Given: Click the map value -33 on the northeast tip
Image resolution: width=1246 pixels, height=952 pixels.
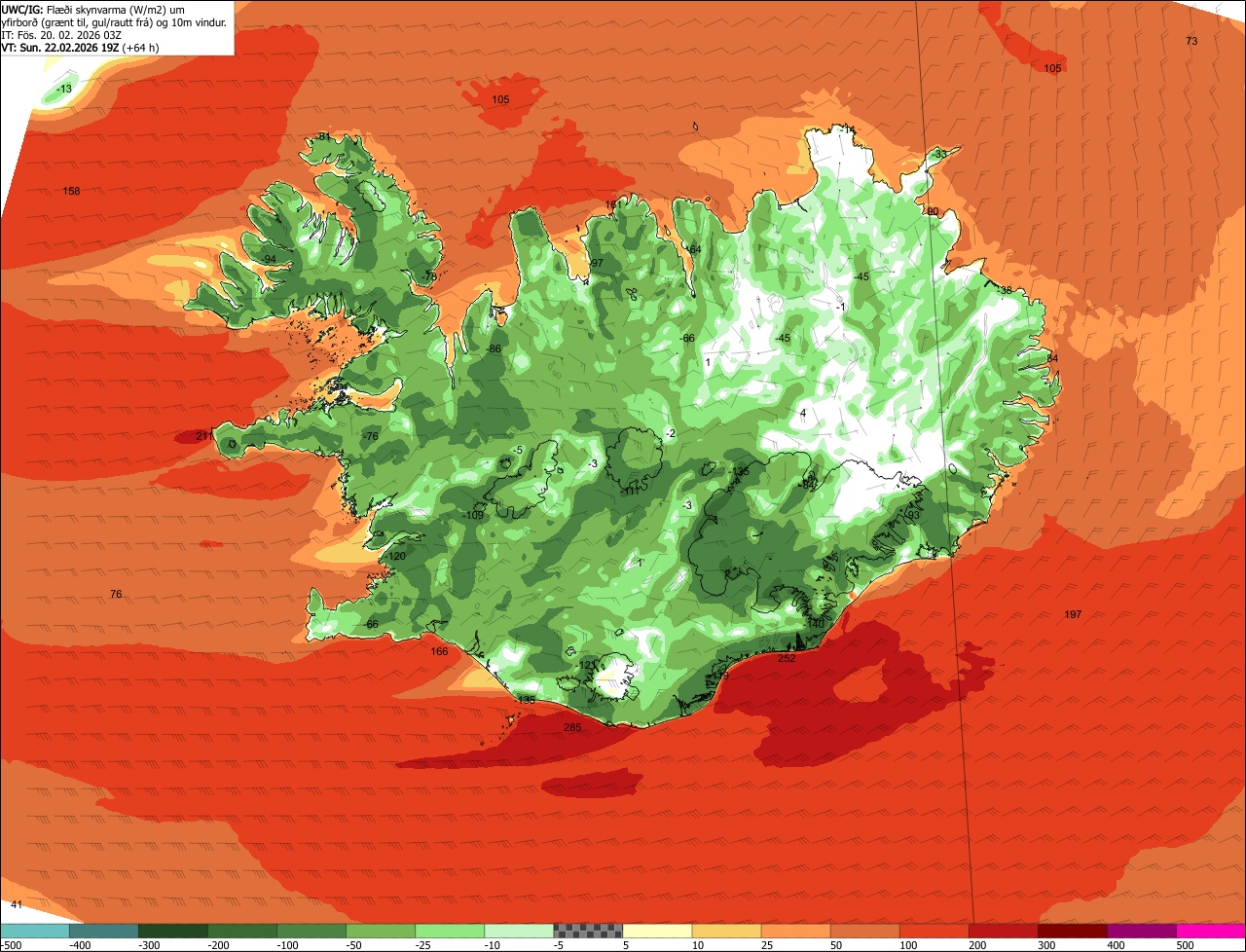Looking at the screenshot, I should click(938, 155).
